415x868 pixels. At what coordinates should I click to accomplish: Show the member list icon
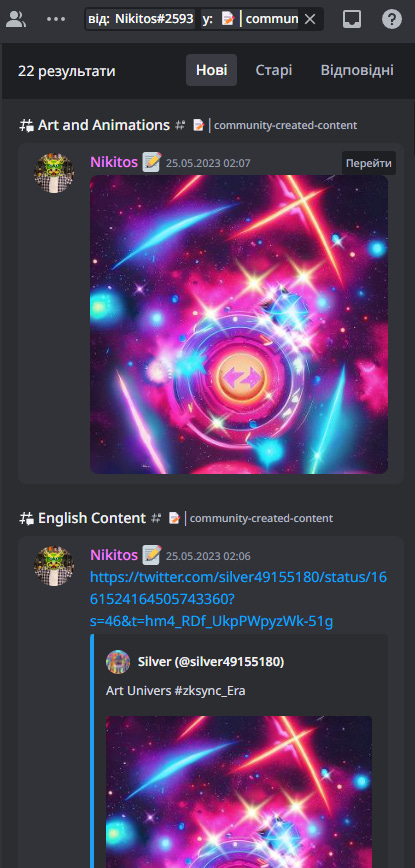pyautogui.click(x=16, y=19)
